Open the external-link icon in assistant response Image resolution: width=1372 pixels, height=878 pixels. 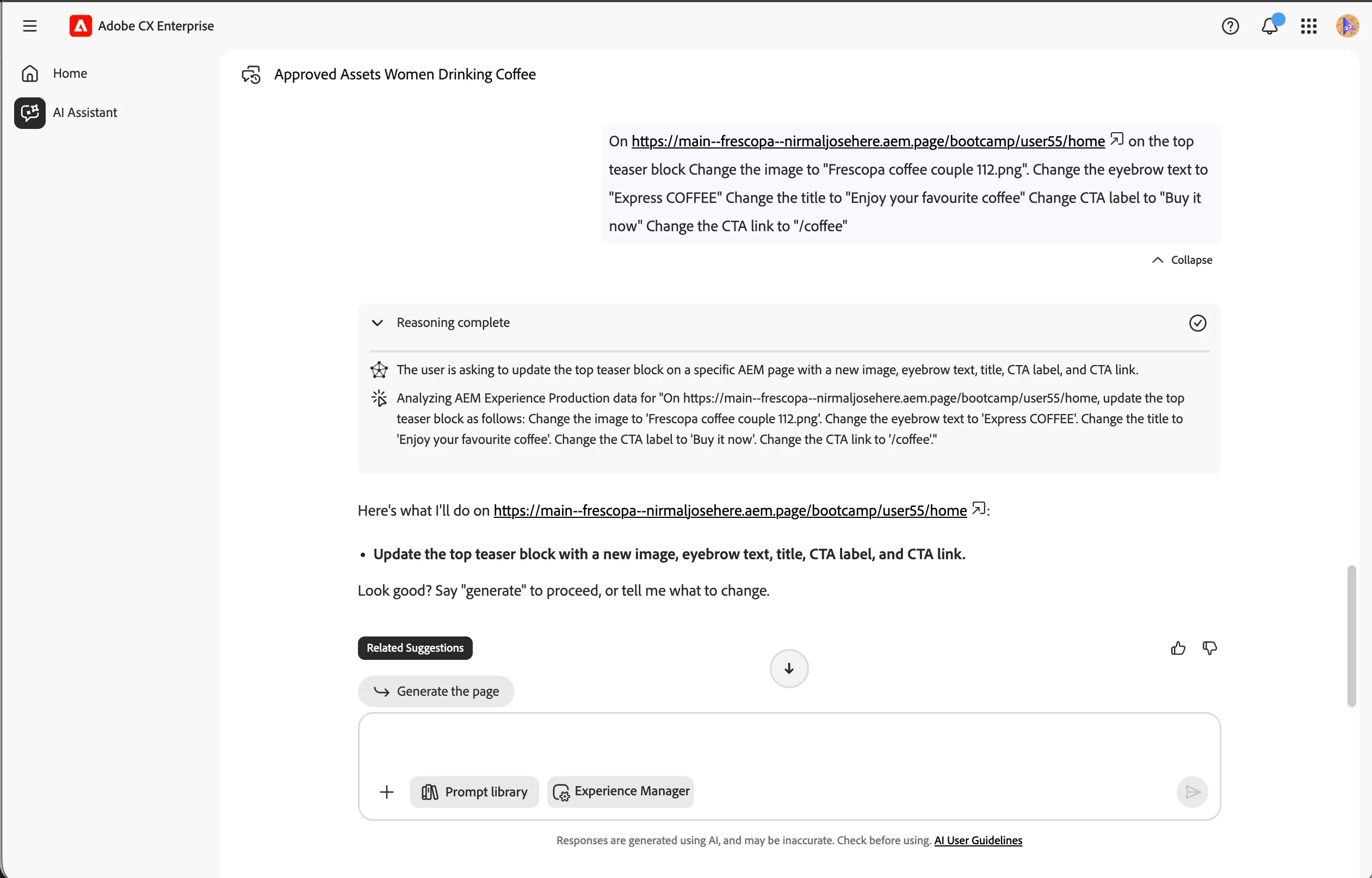click(979, 509)
